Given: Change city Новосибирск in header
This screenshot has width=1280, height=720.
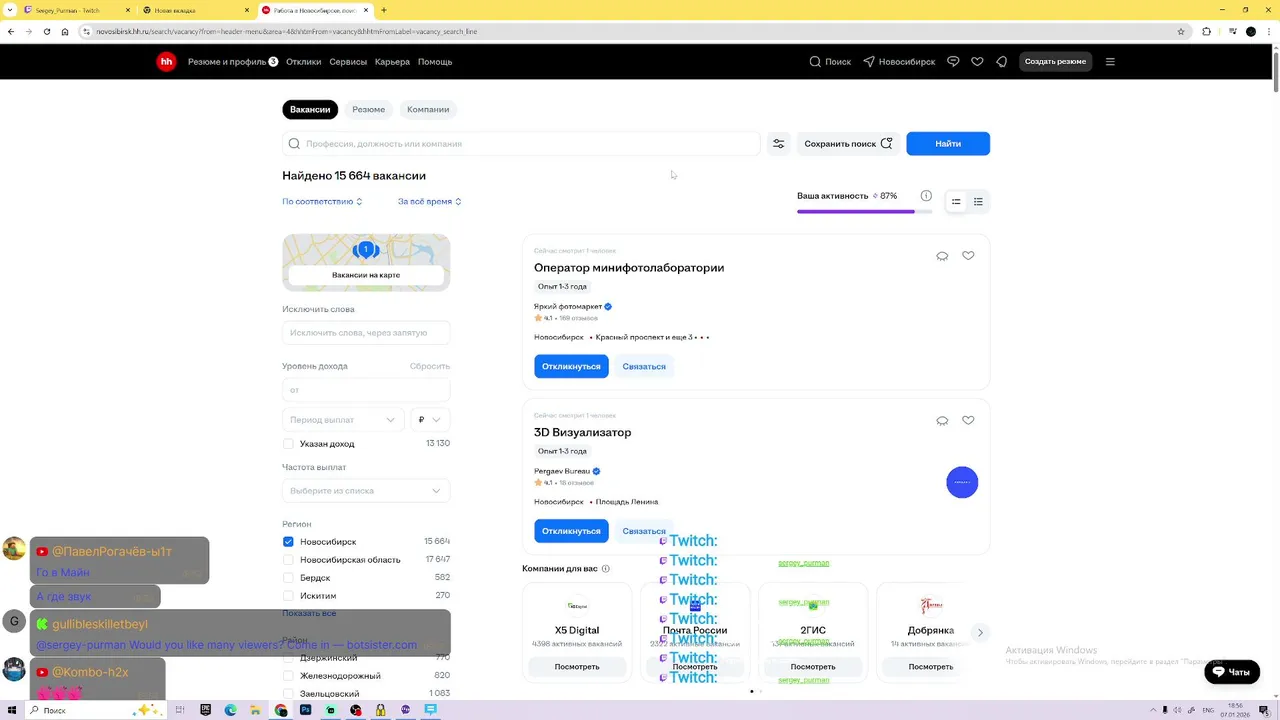Looking at the screenshot, I should coord(899,62).
